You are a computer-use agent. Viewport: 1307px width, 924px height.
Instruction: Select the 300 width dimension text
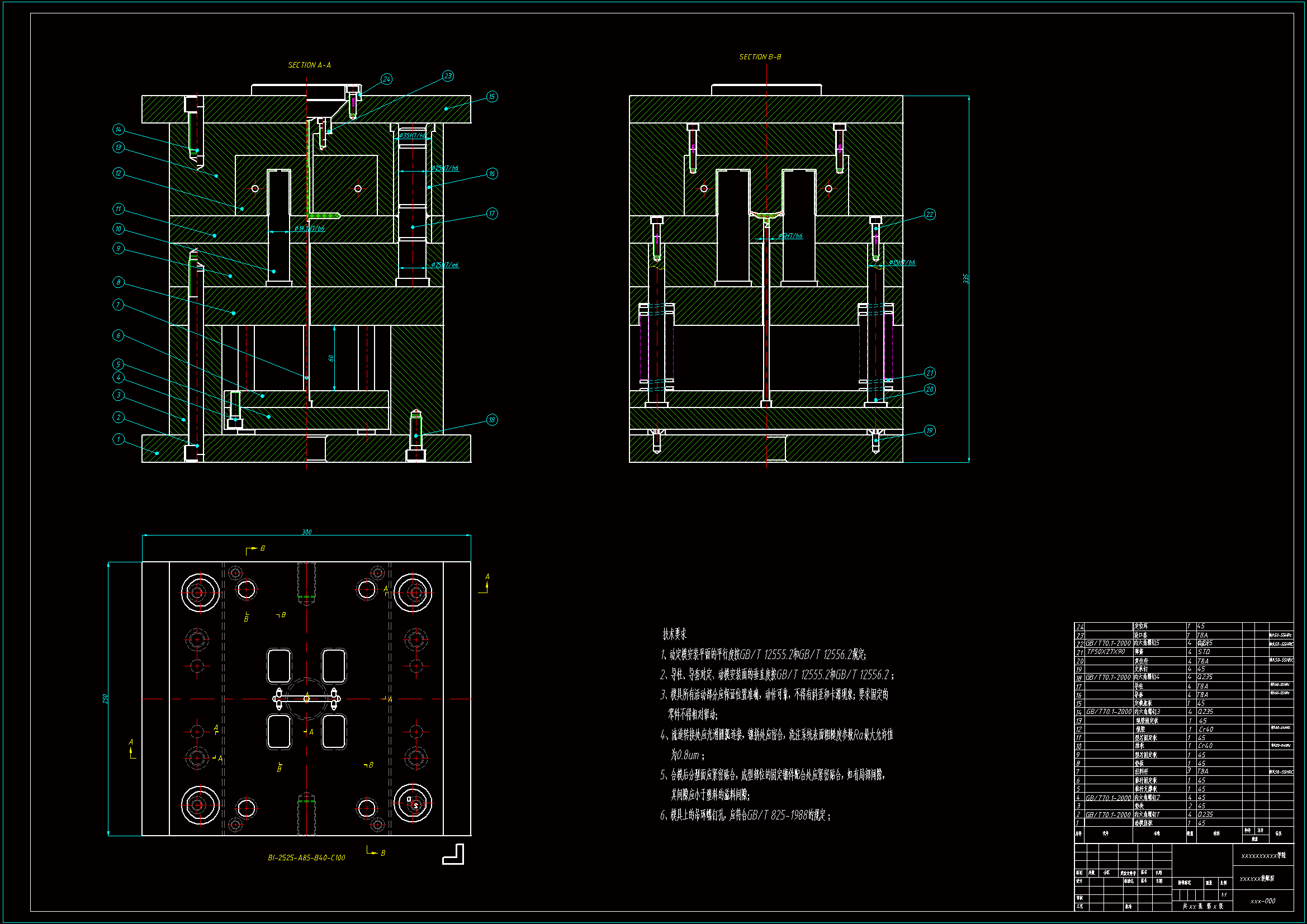click(306, 532)
